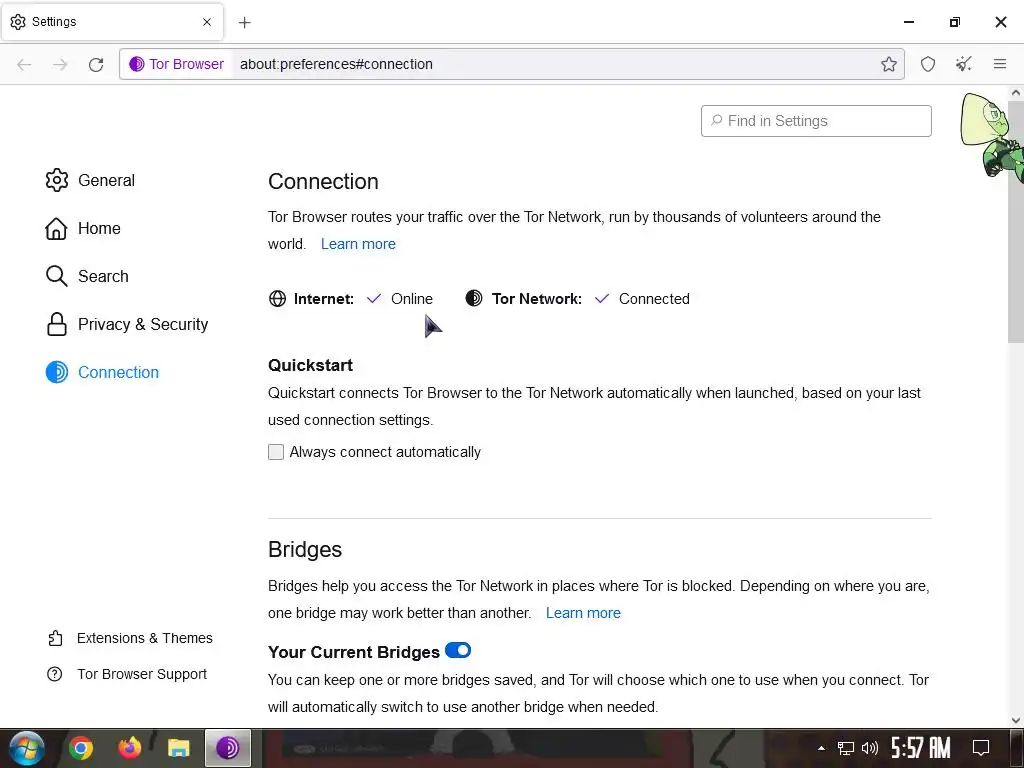The image size is (1024, 768).
Task: Open the hamburger application menu
Action: (x=1000, y=64)
